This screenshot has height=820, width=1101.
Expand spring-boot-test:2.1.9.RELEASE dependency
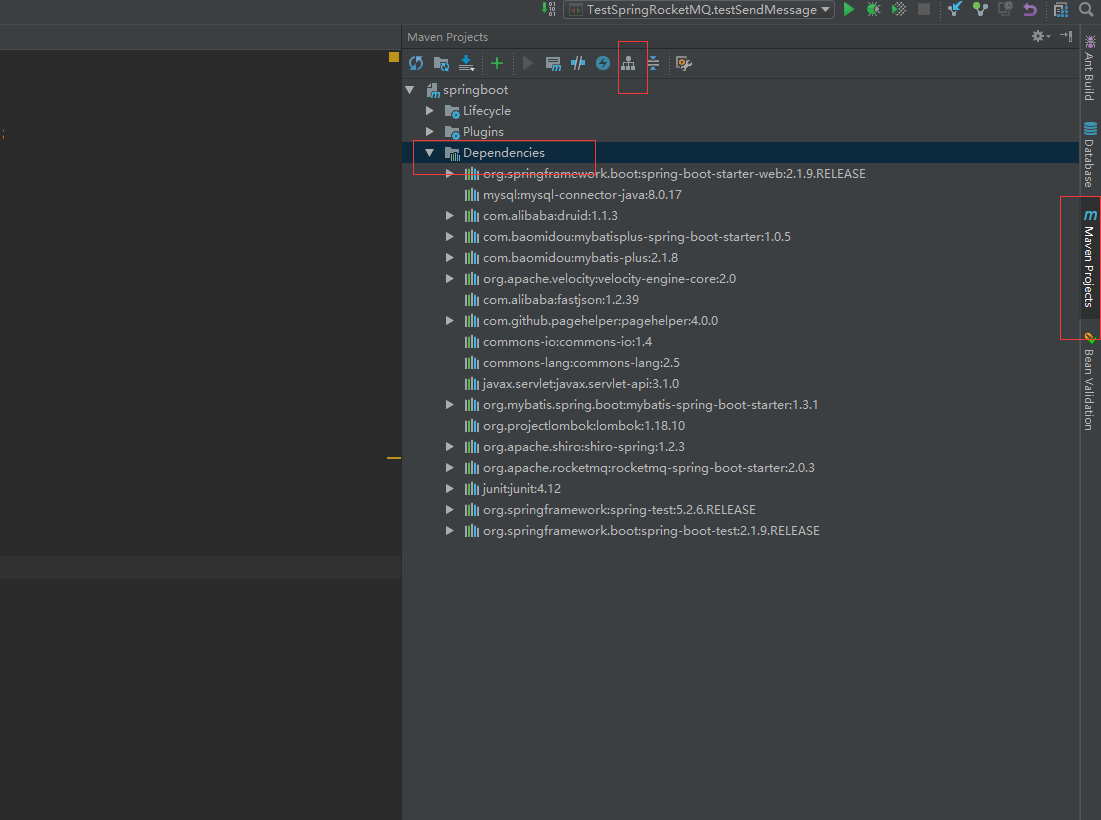pos(449,531)
